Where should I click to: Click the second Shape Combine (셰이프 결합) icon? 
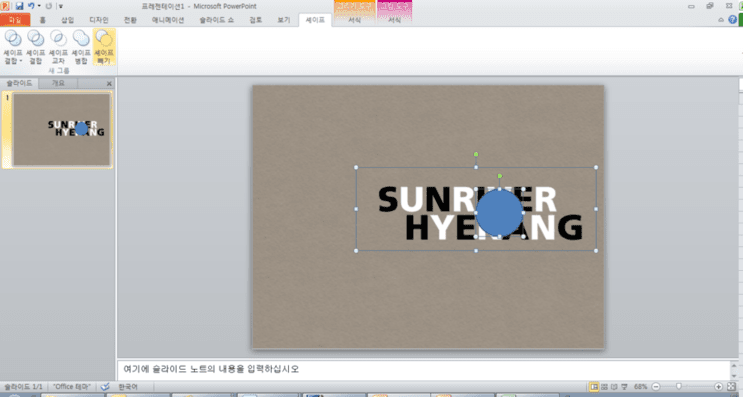[36, 46]
